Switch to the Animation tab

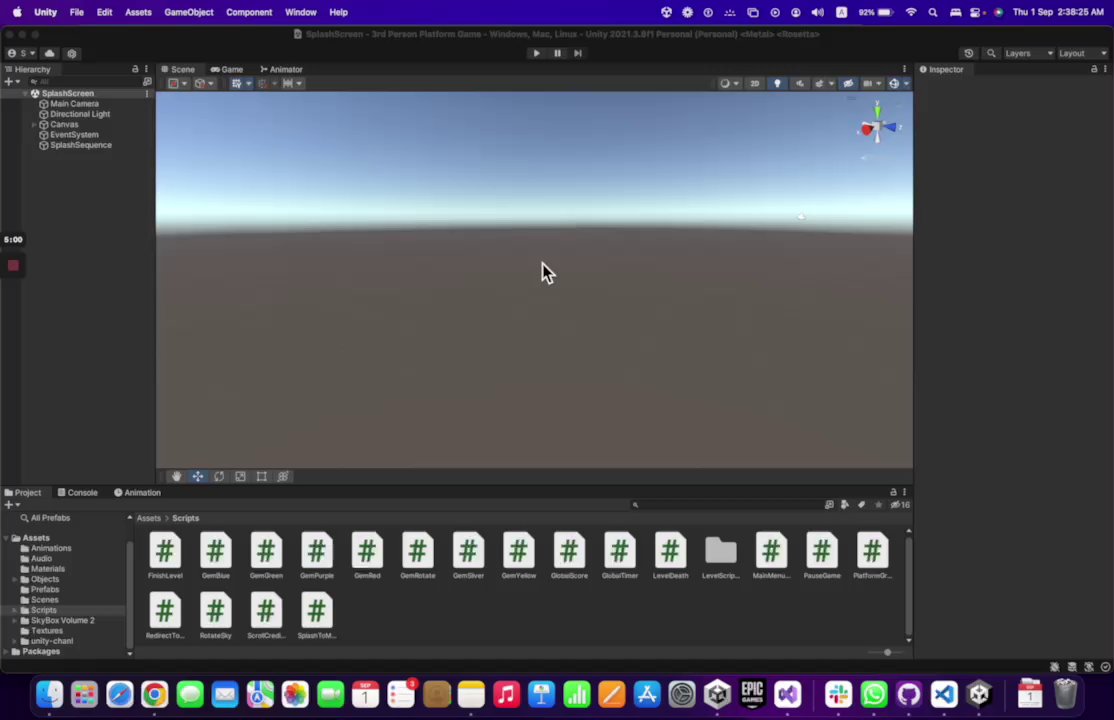pos(137,492)
